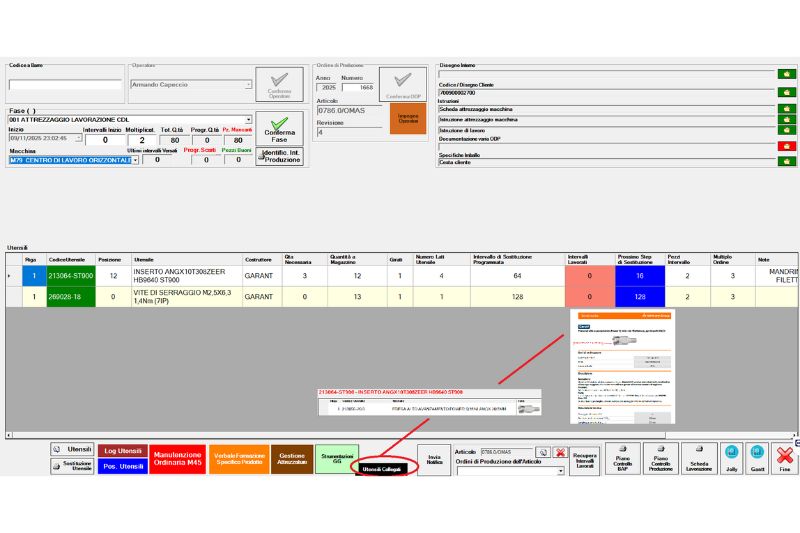Click search icon next to Articolo field

(x=543, y=452)
